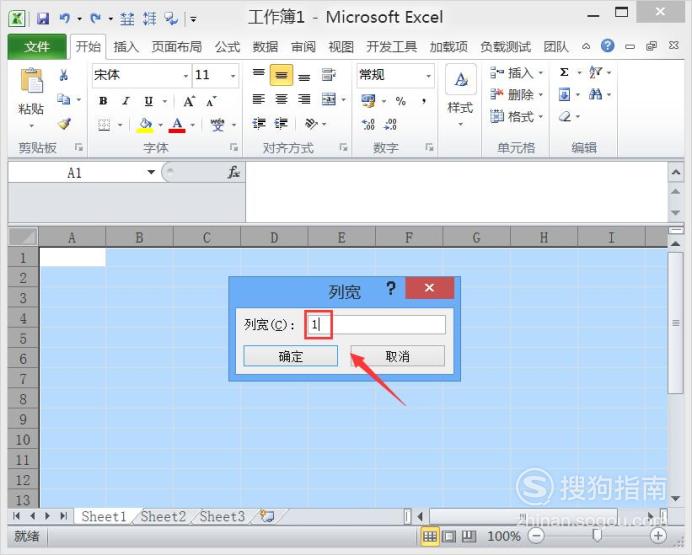Click the Save icon in quick access toolbar

(43, 19)
